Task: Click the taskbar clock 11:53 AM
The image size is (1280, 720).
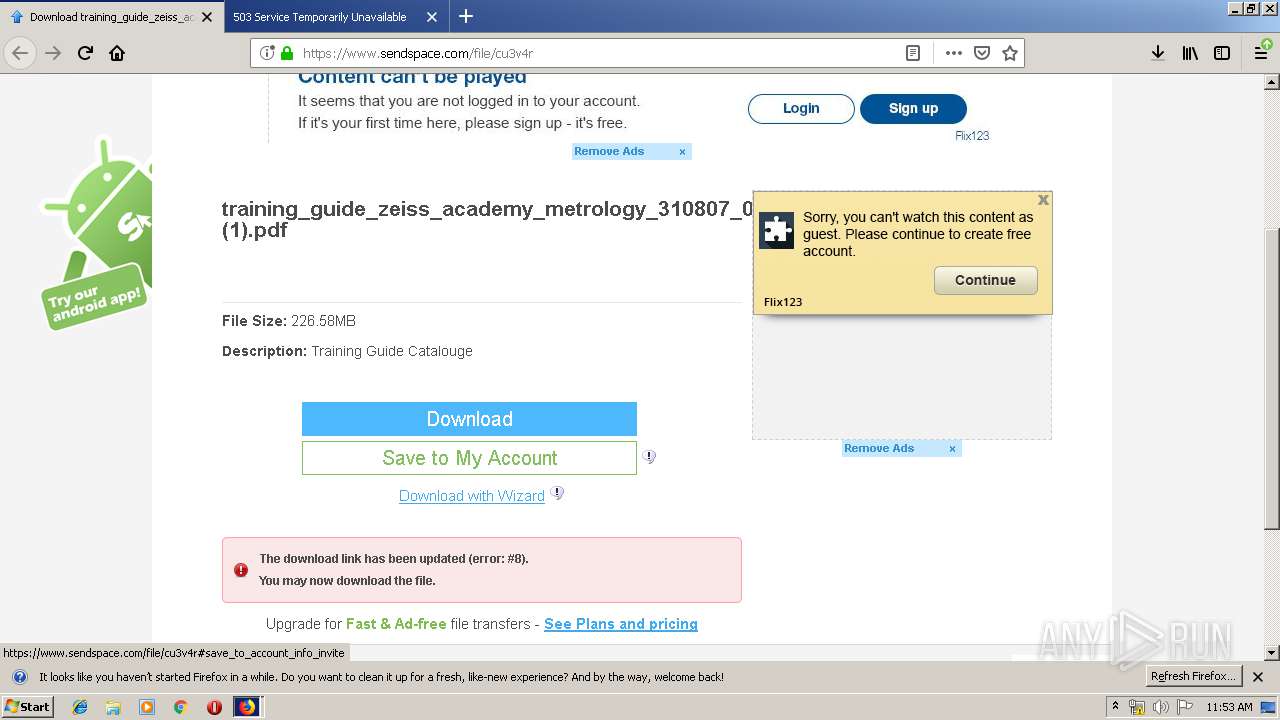Action: (1229, 707)
